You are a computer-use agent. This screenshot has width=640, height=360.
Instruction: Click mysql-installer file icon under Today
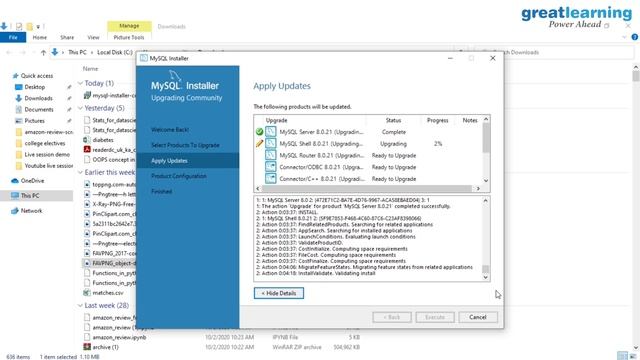87,95
